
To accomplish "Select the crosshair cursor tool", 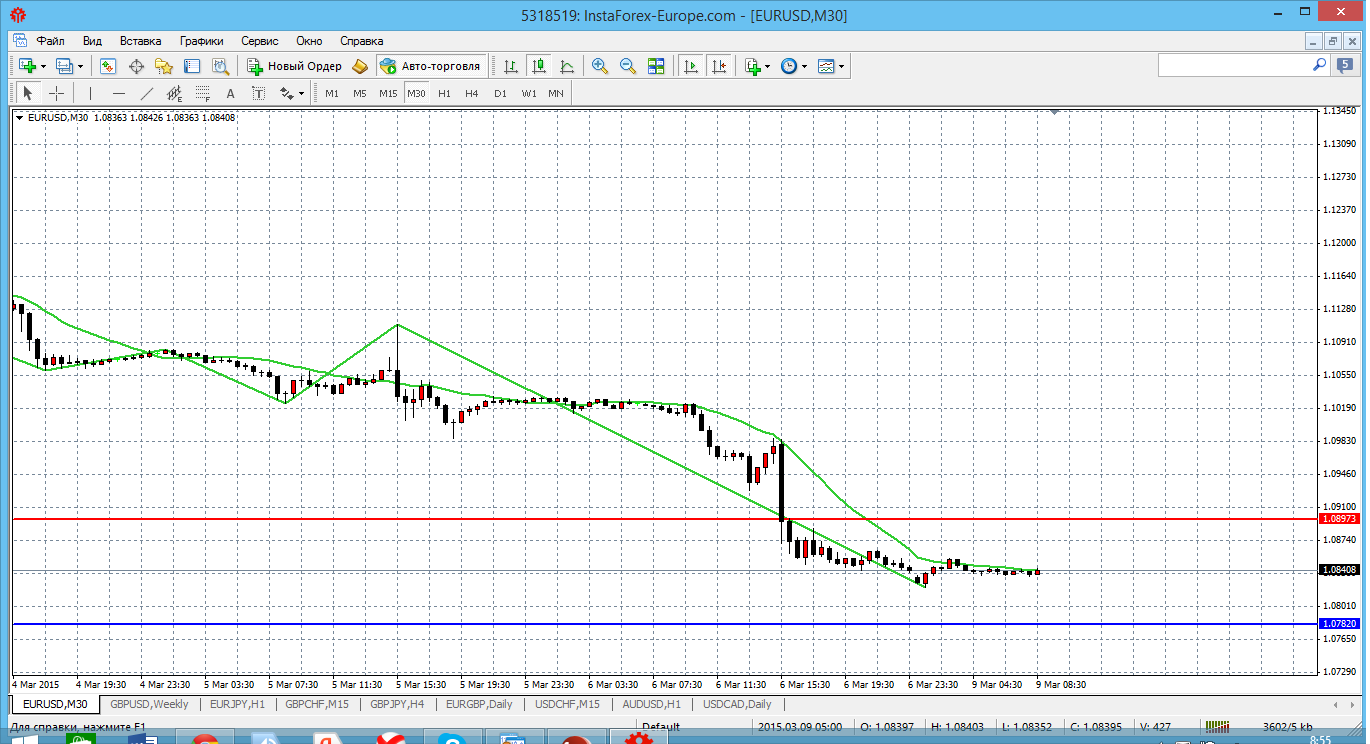I will tap(57, 93).
